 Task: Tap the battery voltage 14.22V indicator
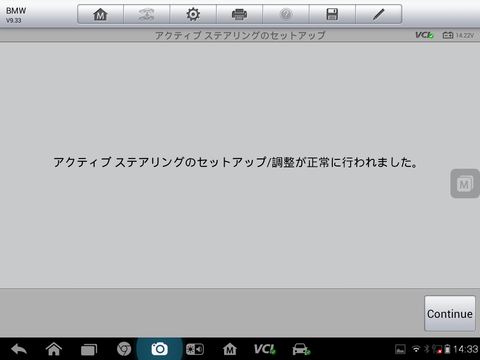pos(458,35)
